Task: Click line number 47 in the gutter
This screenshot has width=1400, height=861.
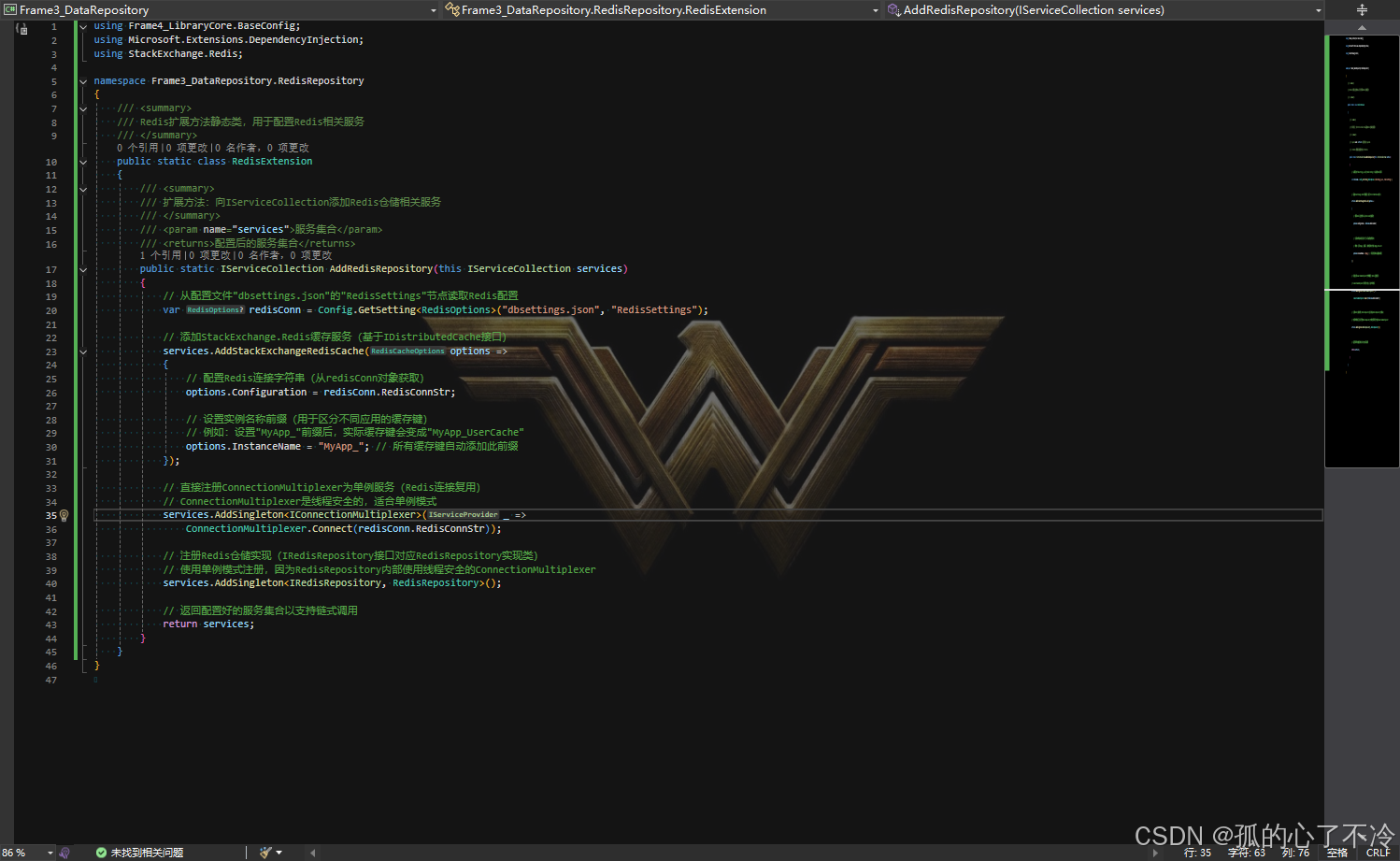Action: coord(51,681)
